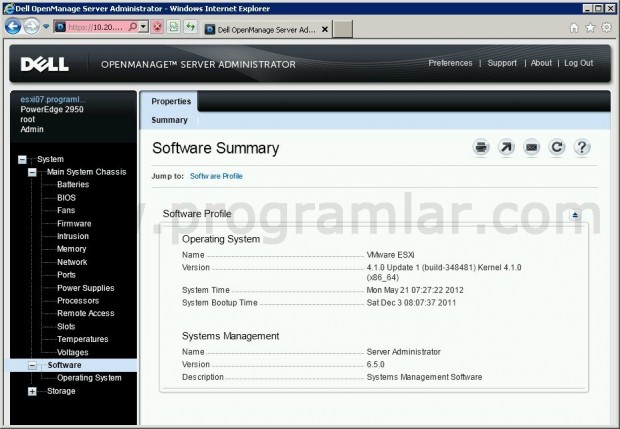Click the Internet Explorer title bar icon

tap(9, 8)
